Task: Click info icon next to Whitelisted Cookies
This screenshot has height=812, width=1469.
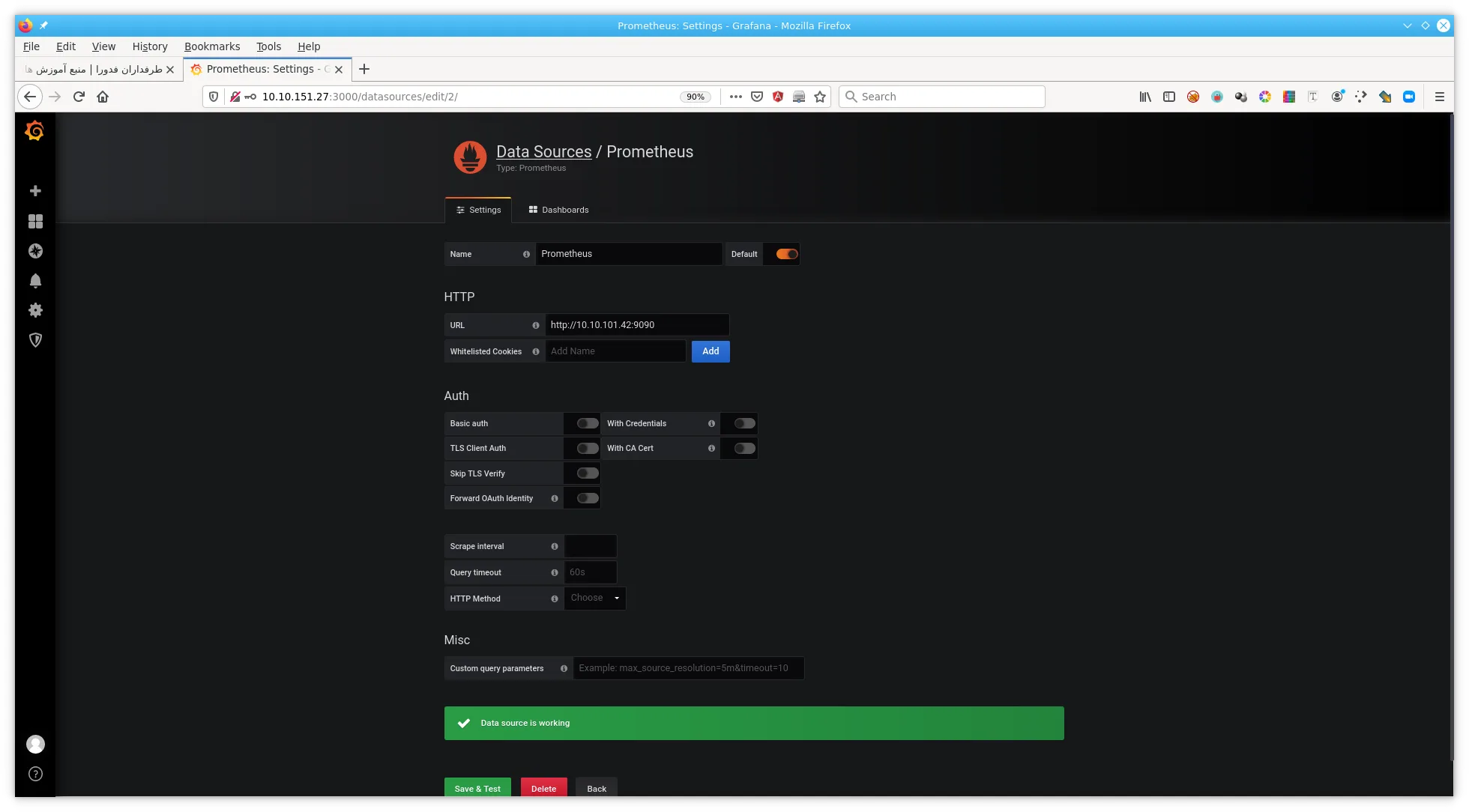Action: (536, 351)
